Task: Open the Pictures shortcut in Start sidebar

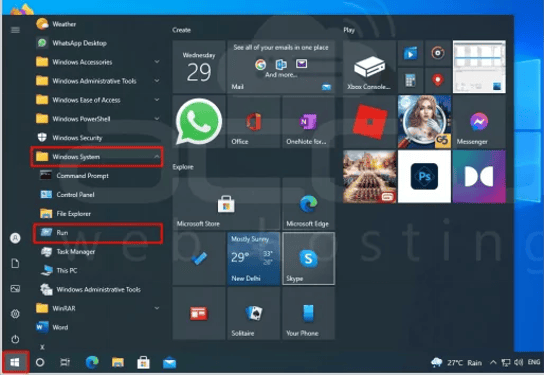Action: 15,289
